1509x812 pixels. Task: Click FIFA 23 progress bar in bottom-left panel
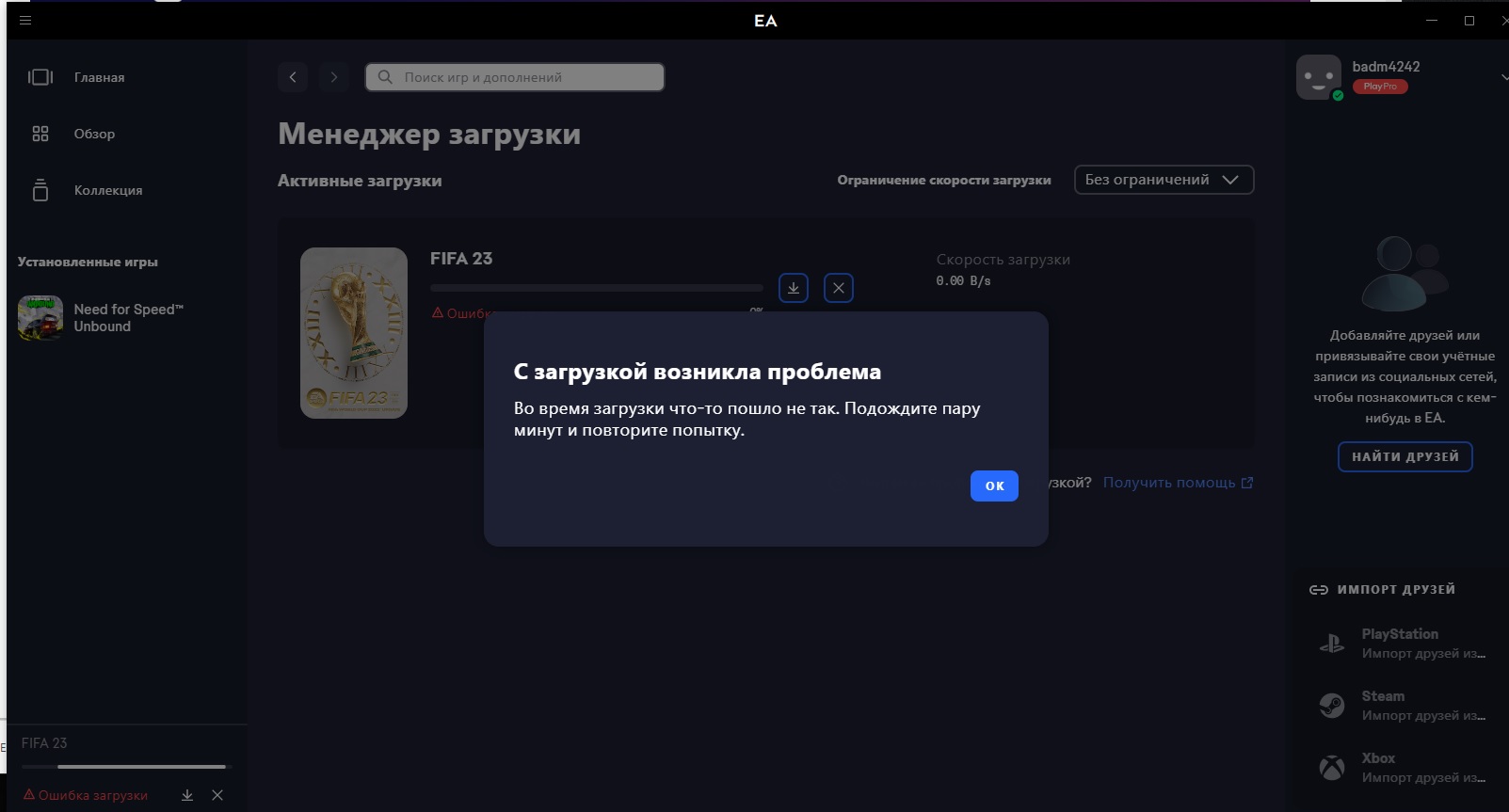pos(124,767)
